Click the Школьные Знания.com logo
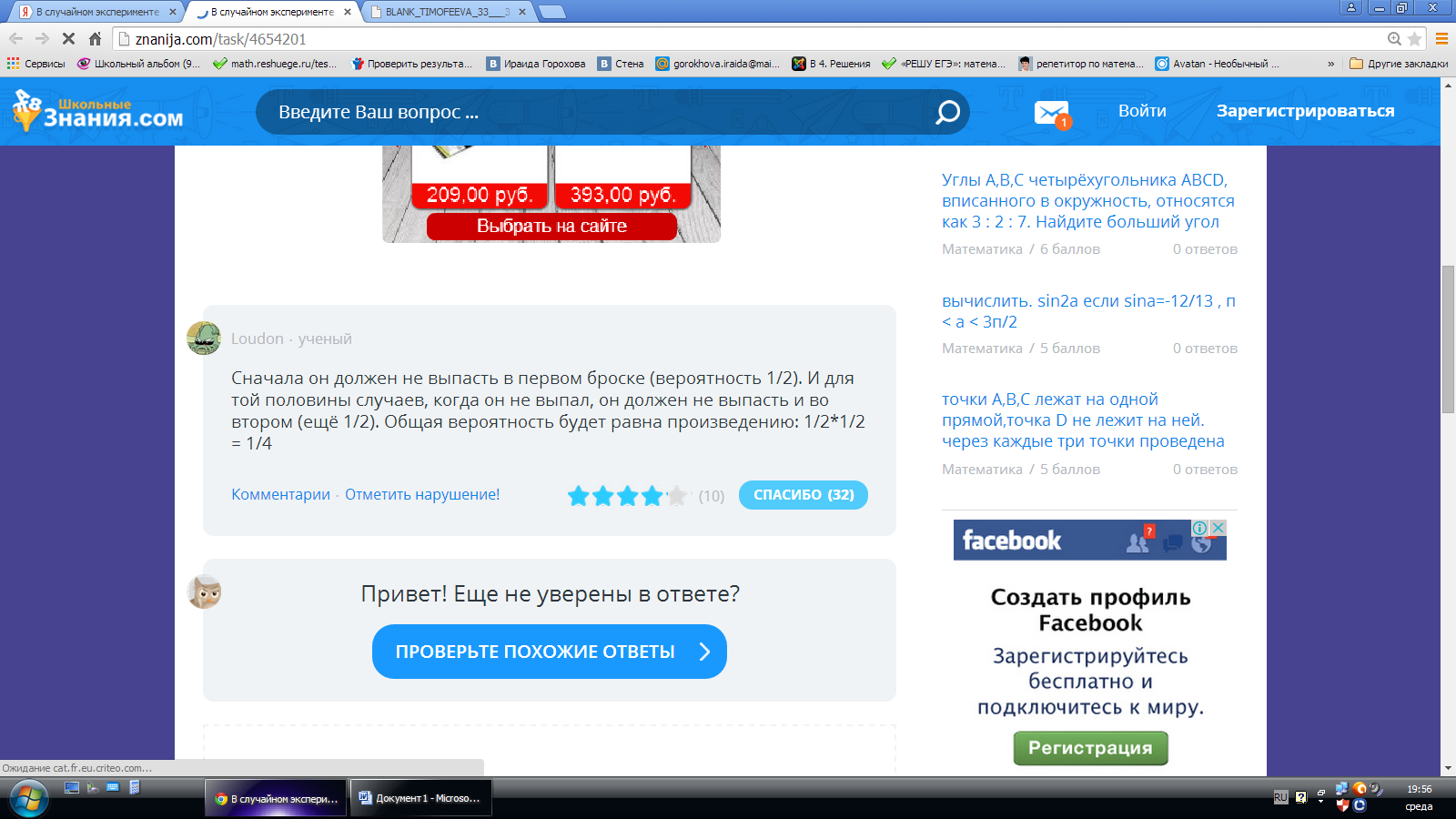The height and width of the screenshot is (819, 1456). [x=97, y=111]
